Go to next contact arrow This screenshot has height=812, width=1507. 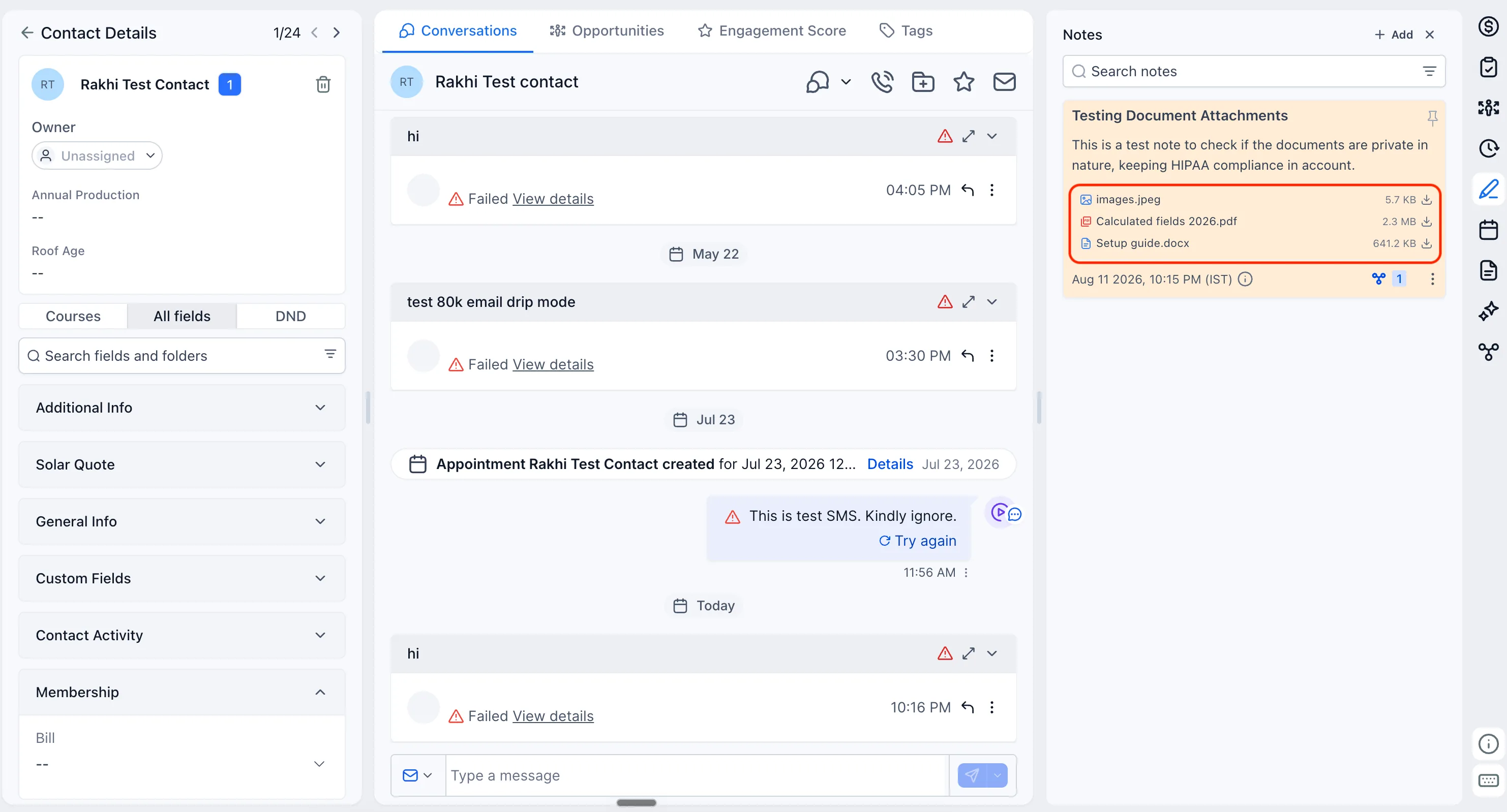(337, 33)
